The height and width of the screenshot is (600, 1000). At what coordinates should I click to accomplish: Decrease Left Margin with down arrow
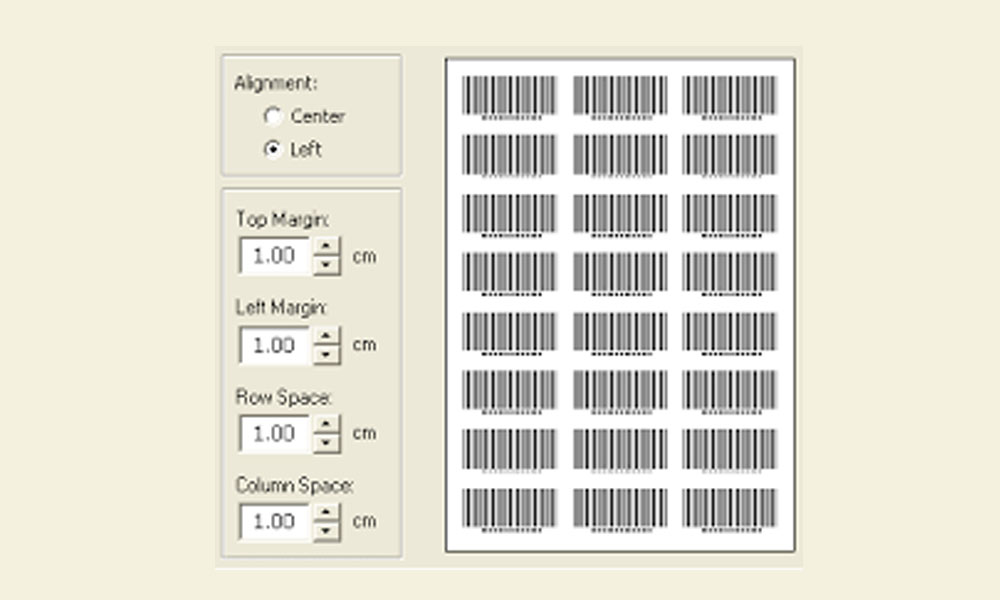pyautogui.click(x=327, y=355)
